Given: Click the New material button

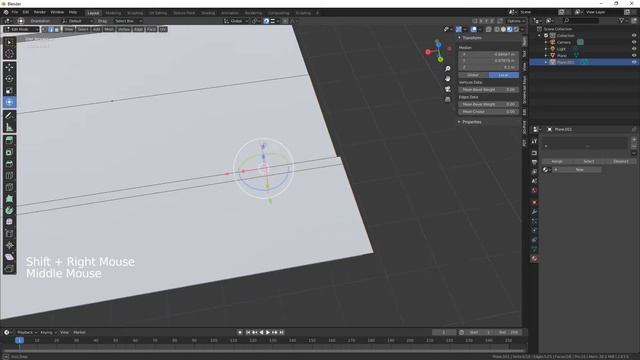Looking at the screenshot, I should tap(577, 169).
